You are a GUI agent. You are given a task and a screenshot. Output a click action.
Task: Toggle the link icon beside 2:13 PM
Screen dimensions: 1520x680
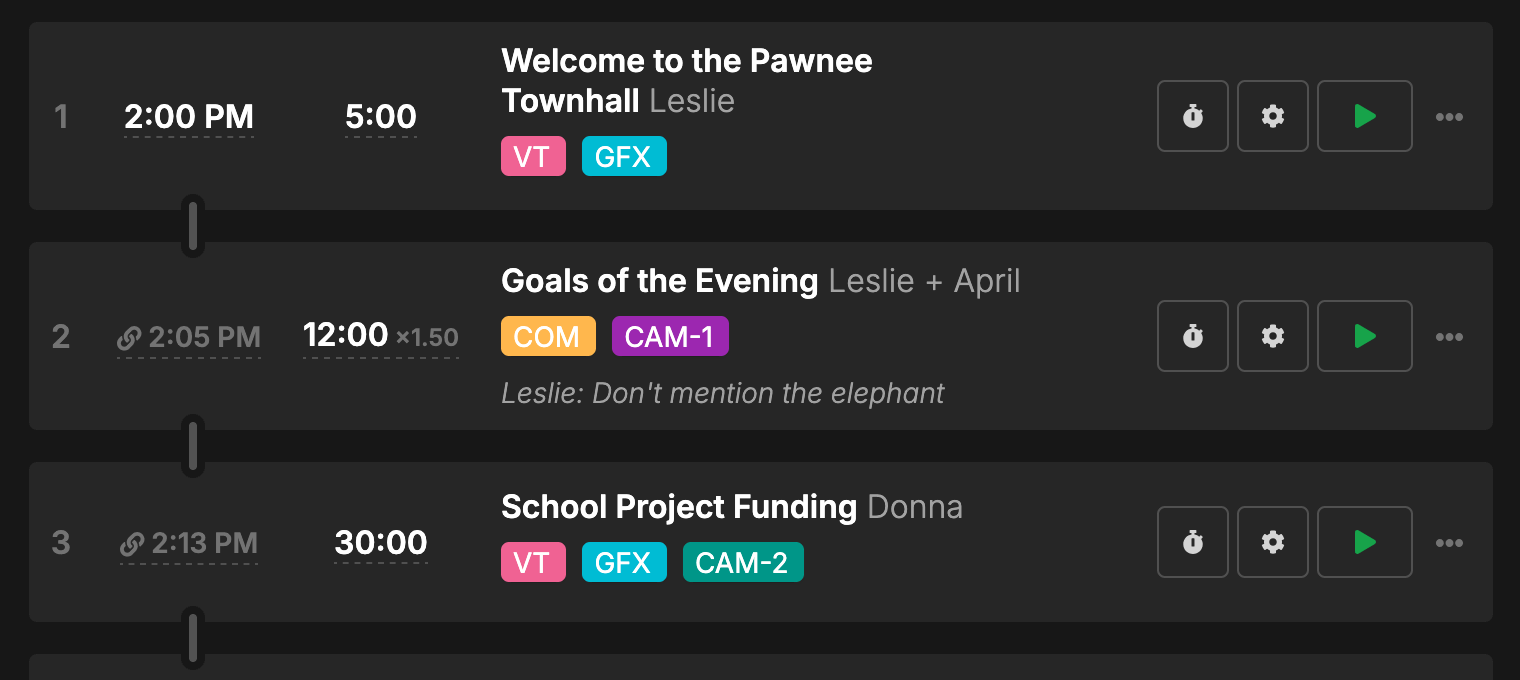click(x=132, y=544)
